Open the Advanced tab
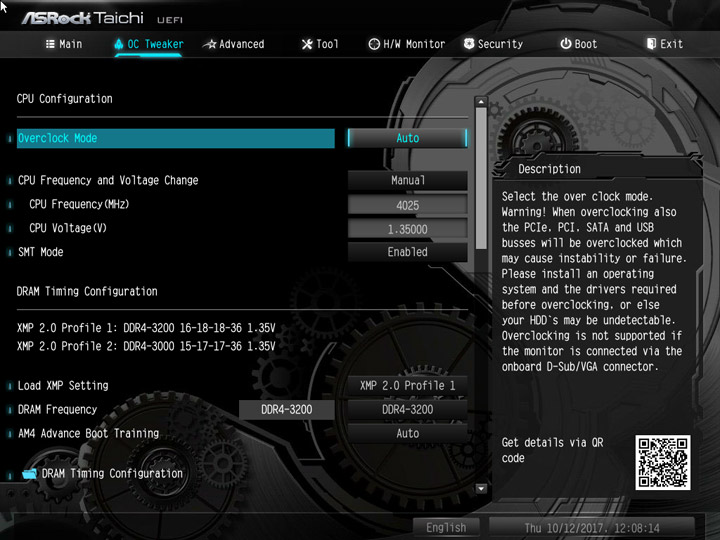 pyautogui.click(x=234, y=44)
